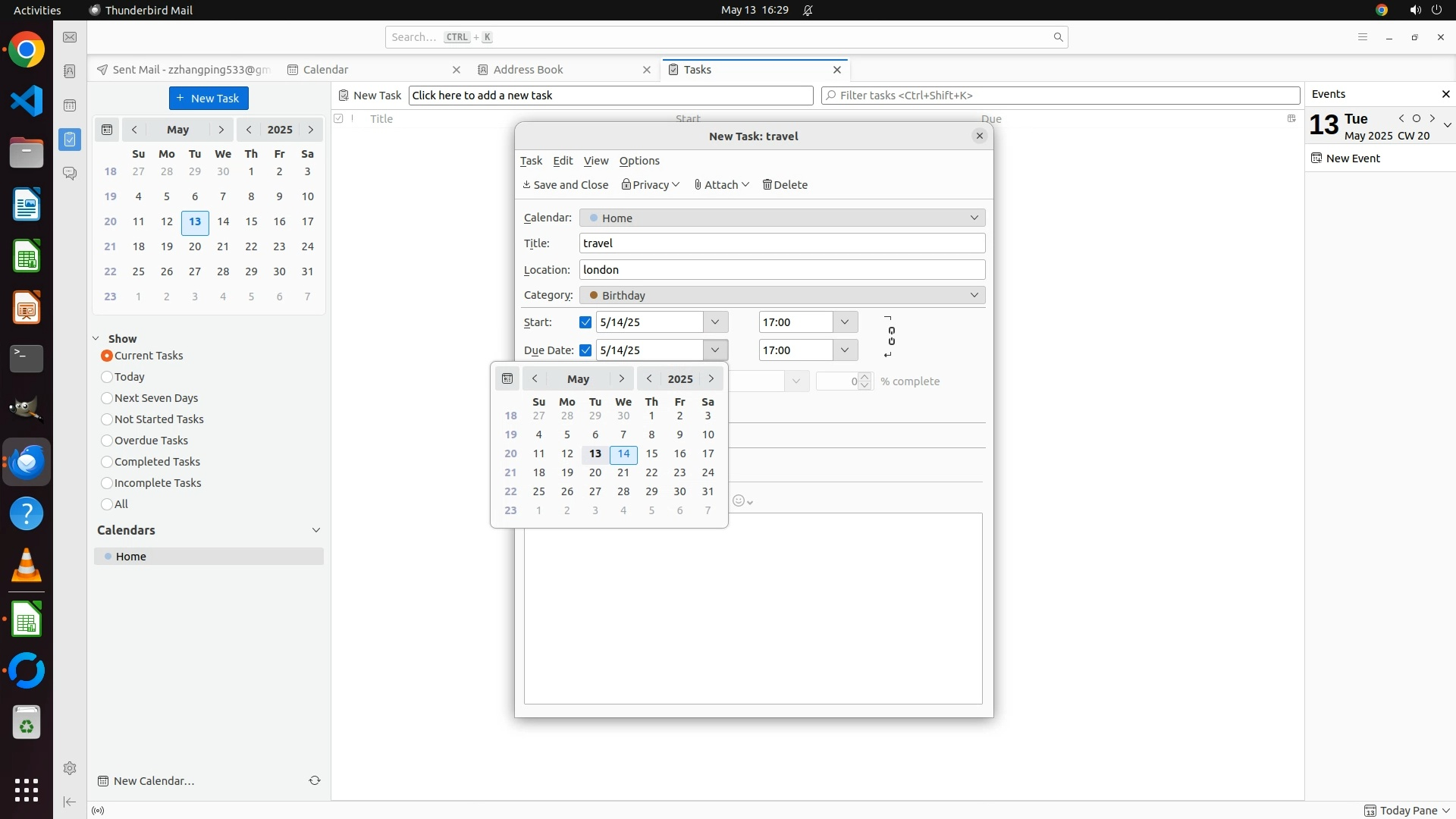The width and height of the screenshot is (1456, 819).
Task: Click the calendar sync refresh icon
Action: [315, 780]
